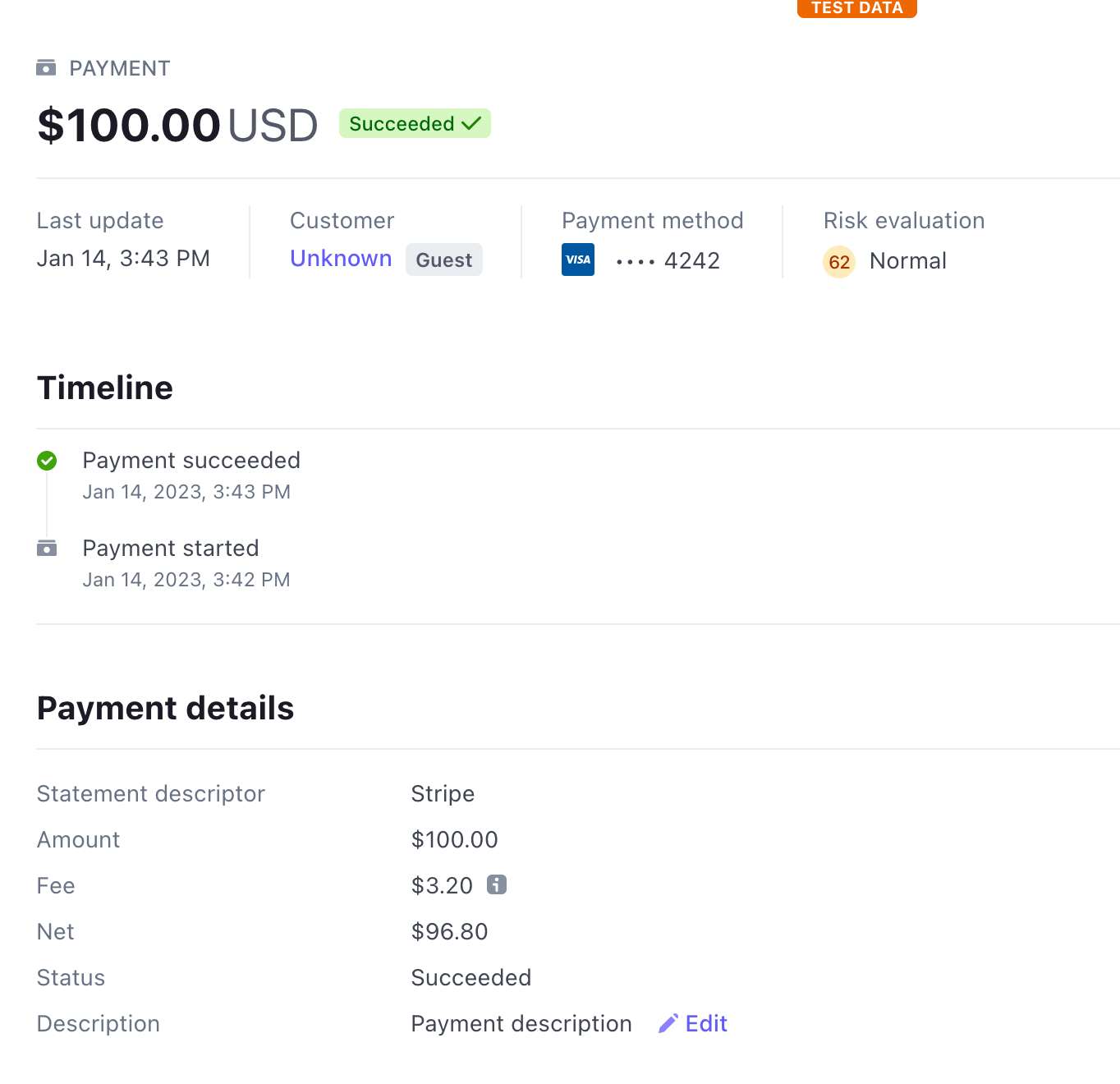This screenshot has height=1084, width=1120.
Task: Click the Guest badge next to Unknown
Action: click(x=443, y=260)
